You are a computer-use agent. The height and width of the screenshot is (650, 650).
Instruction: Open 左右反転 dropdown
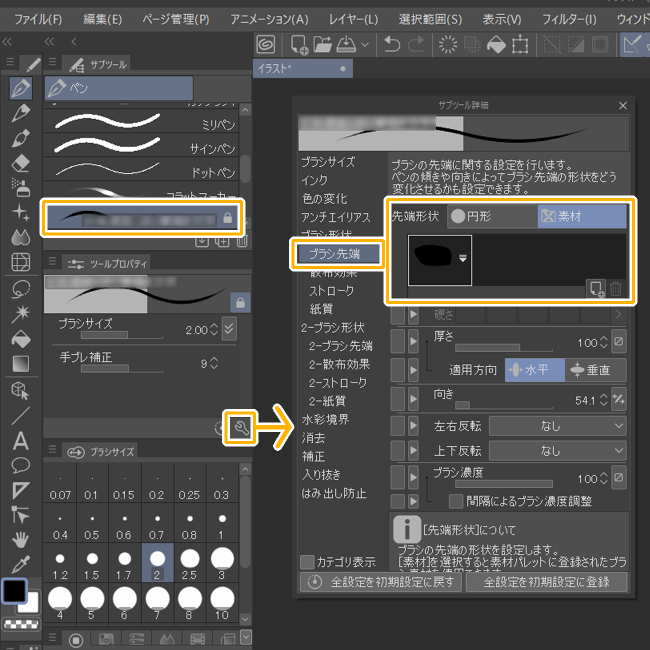pyautogui.click(x=558, y=426)
